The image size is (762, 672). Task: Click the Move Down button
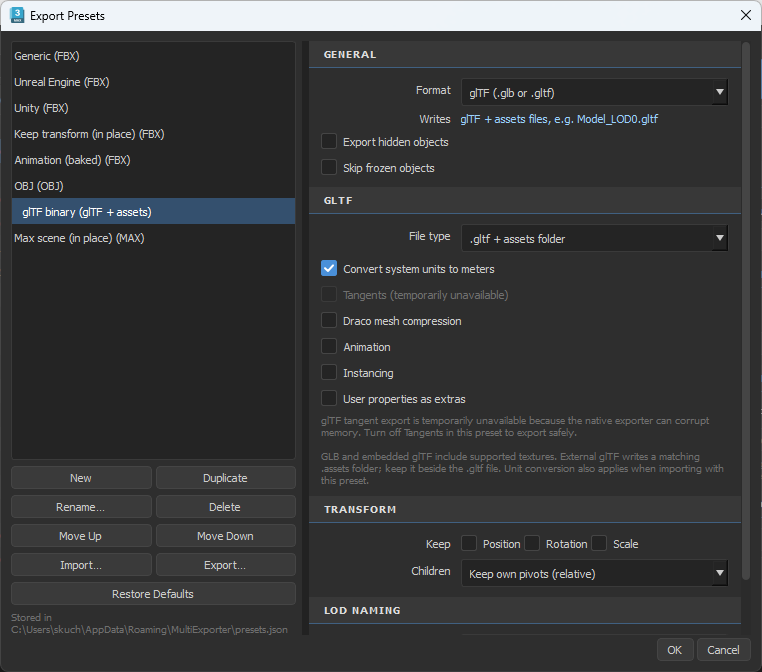tap(225, 536)
